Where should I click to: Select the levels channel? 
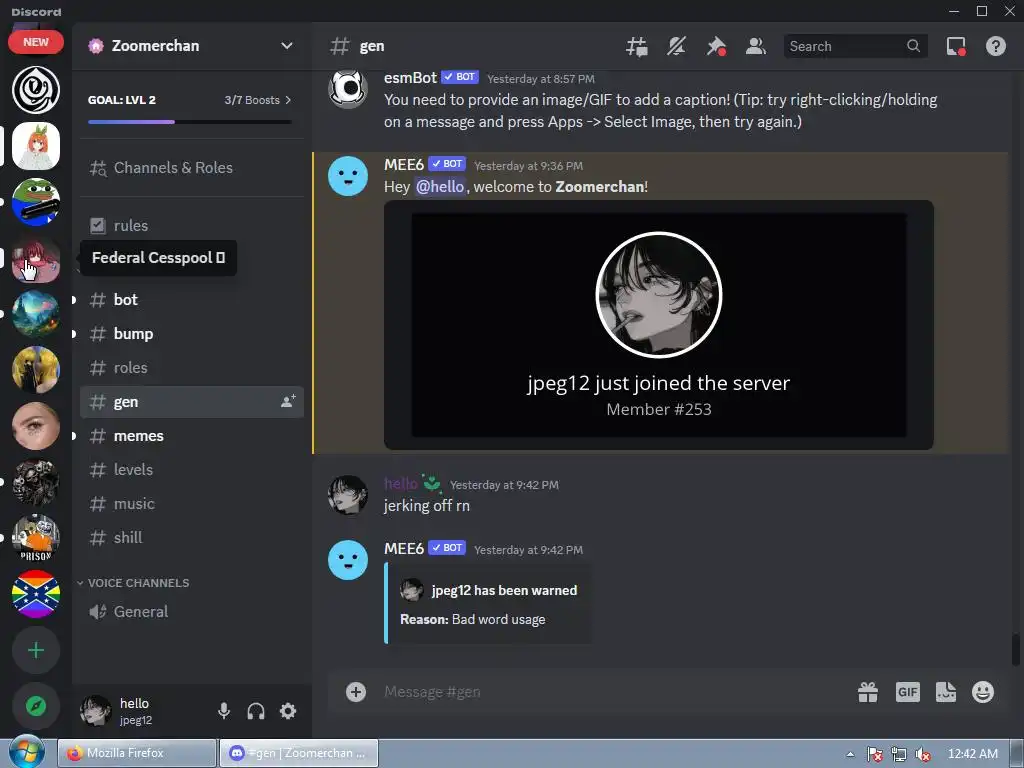pyautogui.click(x=191, y=470)
